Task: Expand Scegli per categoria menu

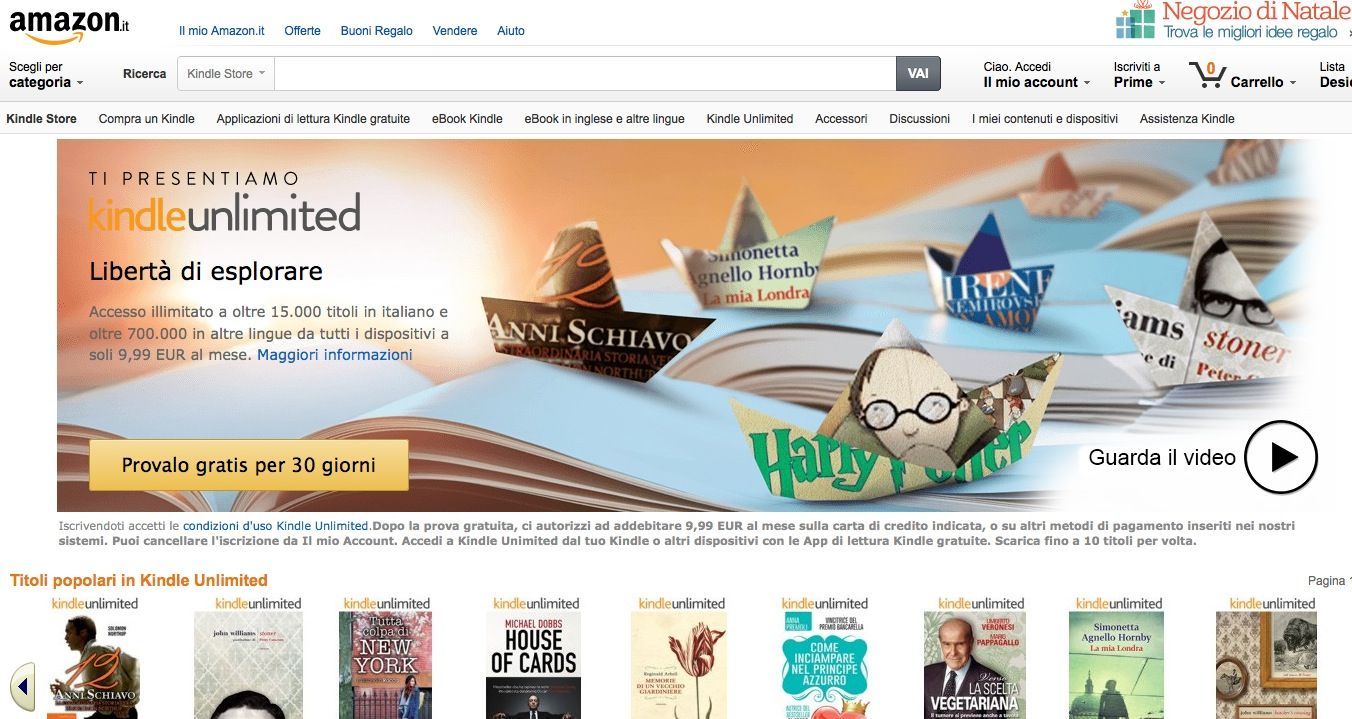Action: (45, 75)
